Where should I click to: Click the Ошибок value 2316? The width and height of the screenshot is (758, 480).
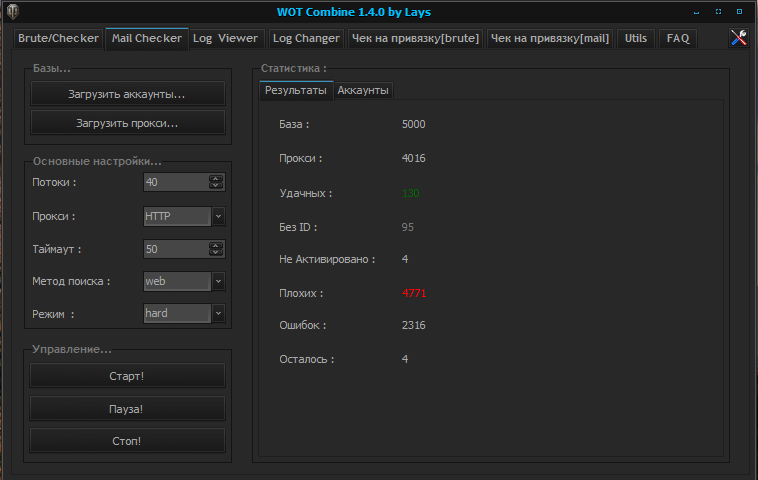413,325
